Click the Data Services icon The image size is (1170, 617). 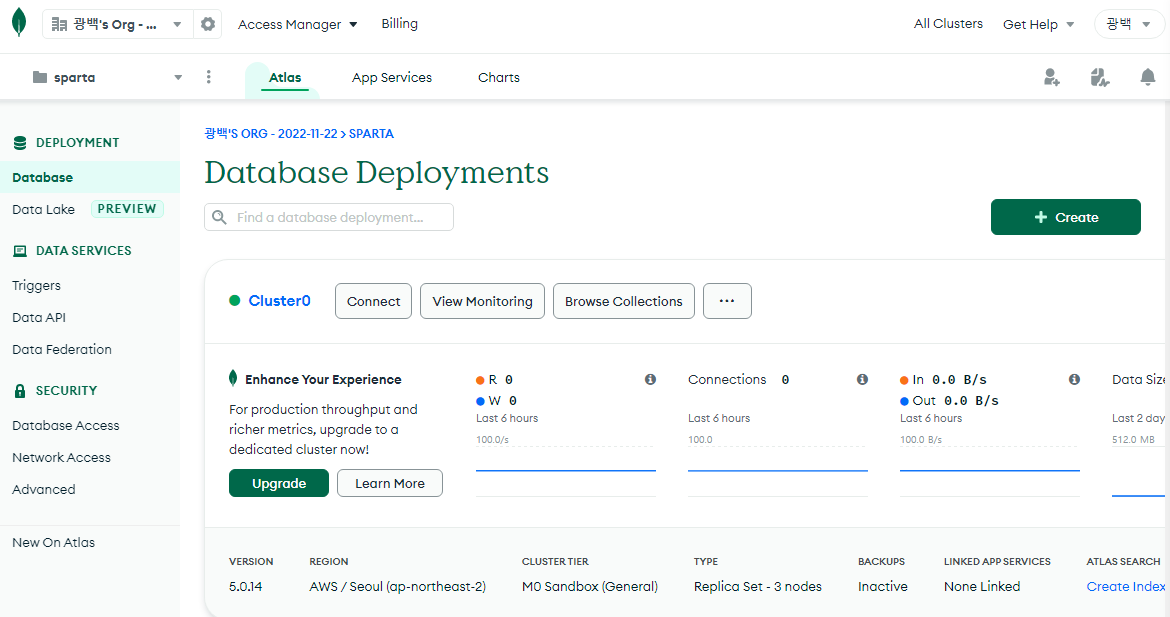(x=20, y=251)
